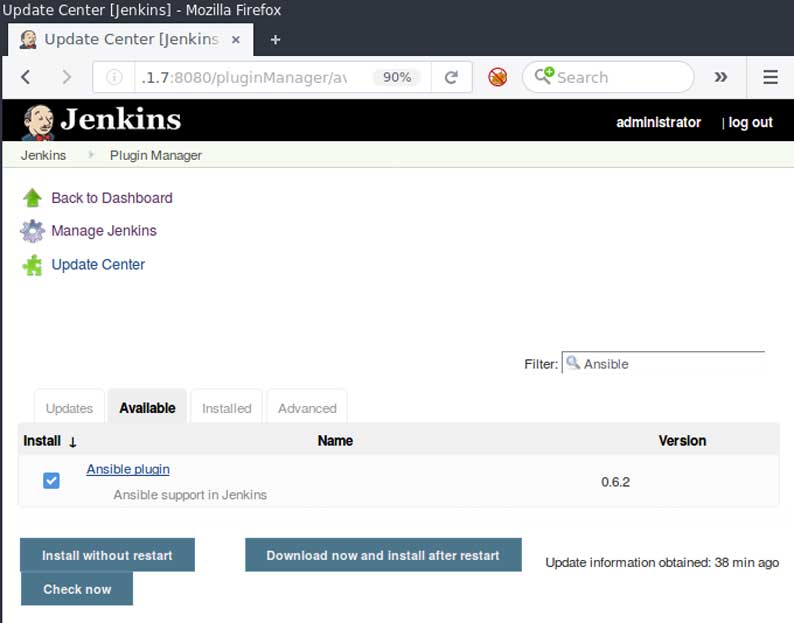The image size is (794, 623).
Task: Open the Installed tab
Action: pos(226,408)
